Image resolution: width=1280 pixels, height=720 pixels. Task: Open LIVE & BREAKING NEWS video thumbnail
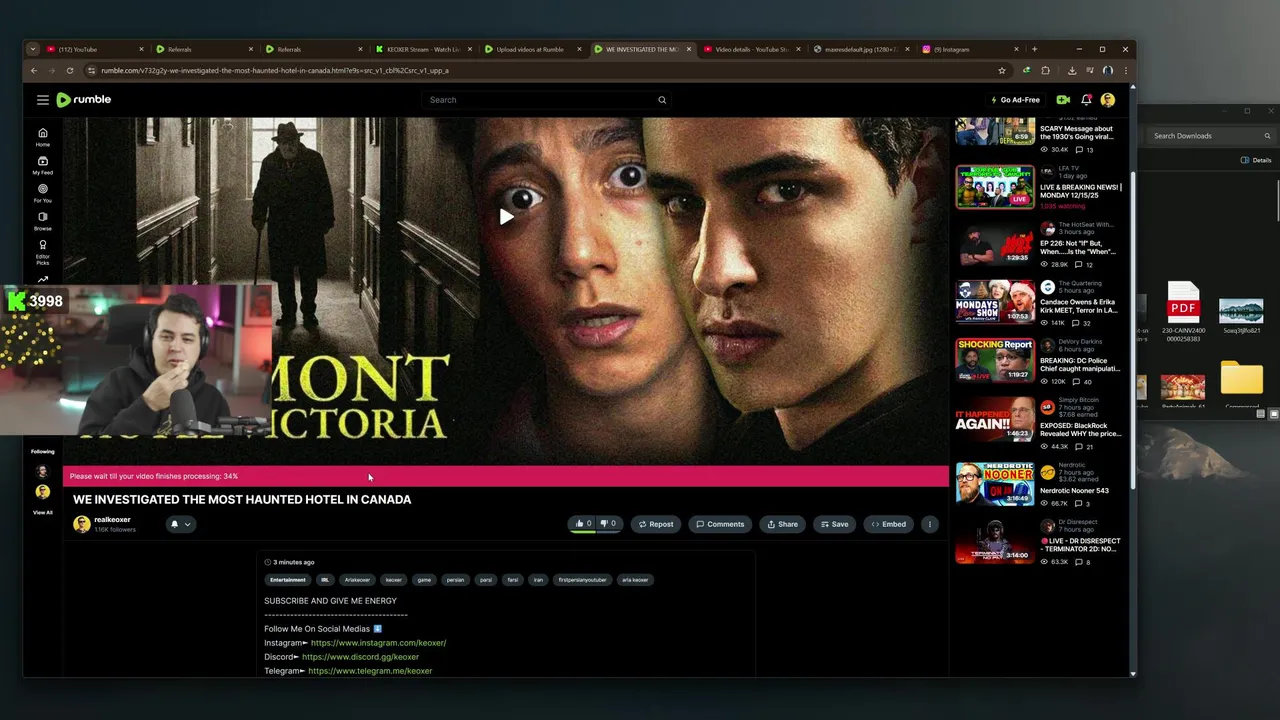tap(995, 187)
